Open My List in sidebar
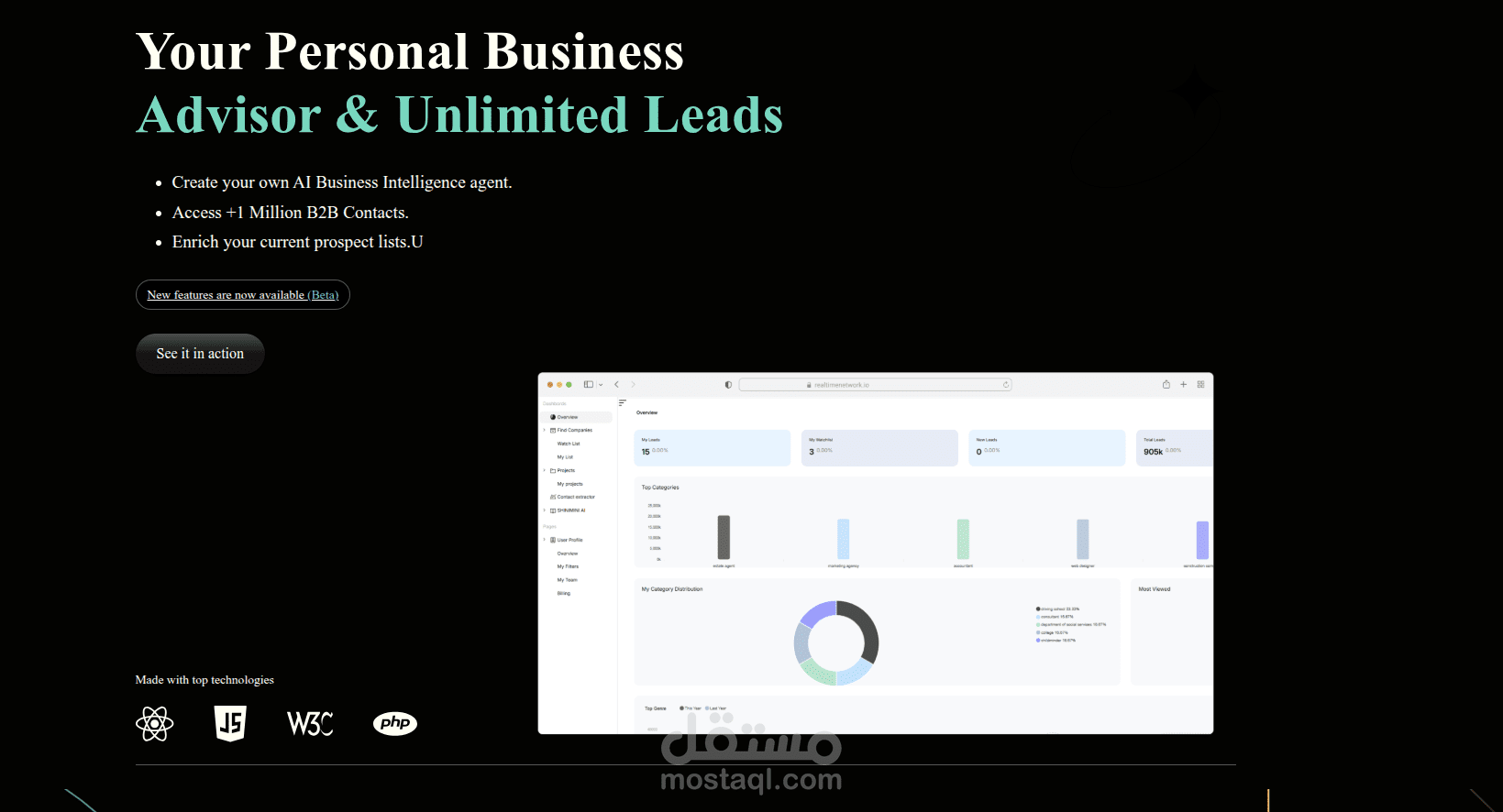The image size is (1503, 812). tap(565, 457)
